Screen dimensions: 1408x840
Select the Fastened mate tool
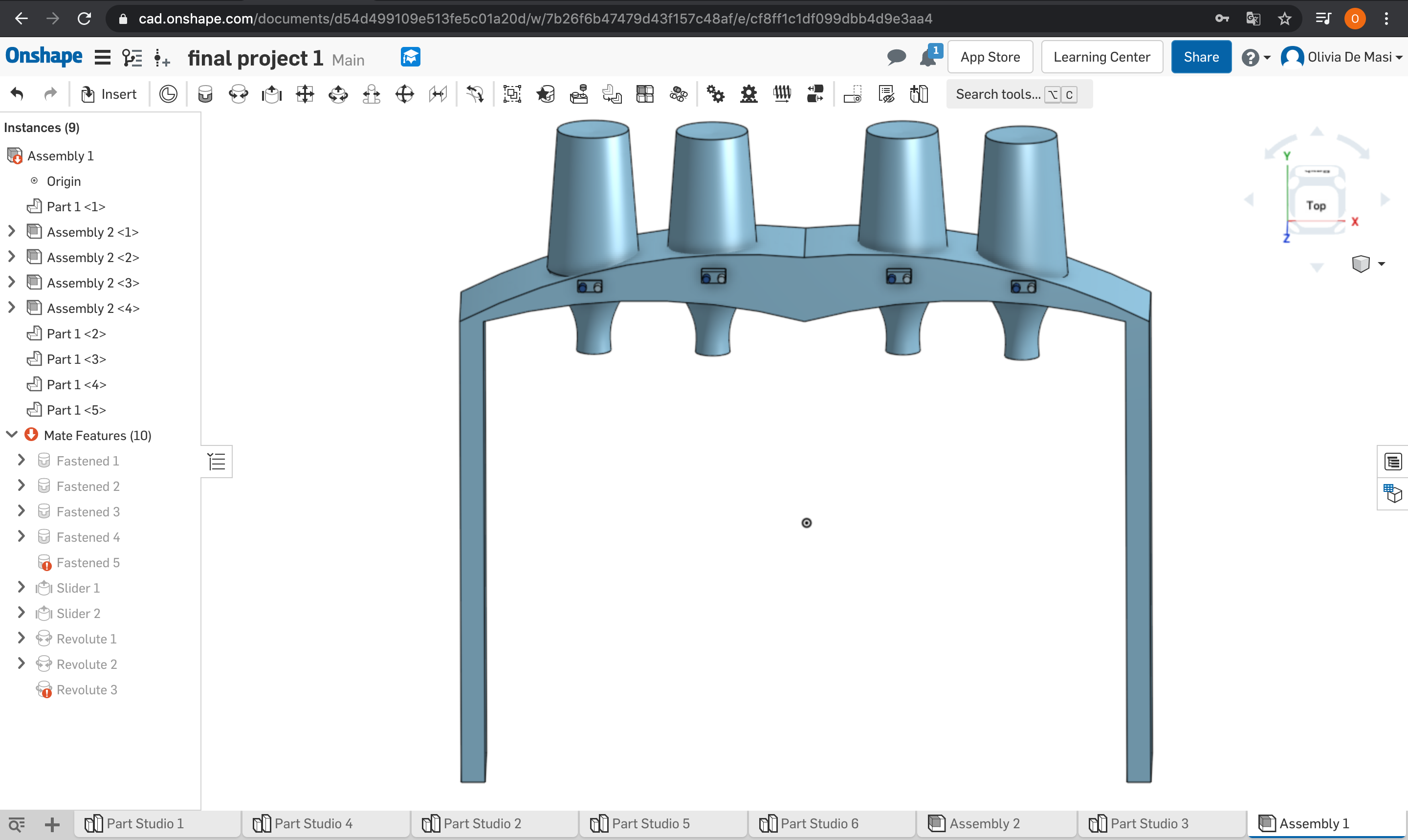[x=205, y=94]
